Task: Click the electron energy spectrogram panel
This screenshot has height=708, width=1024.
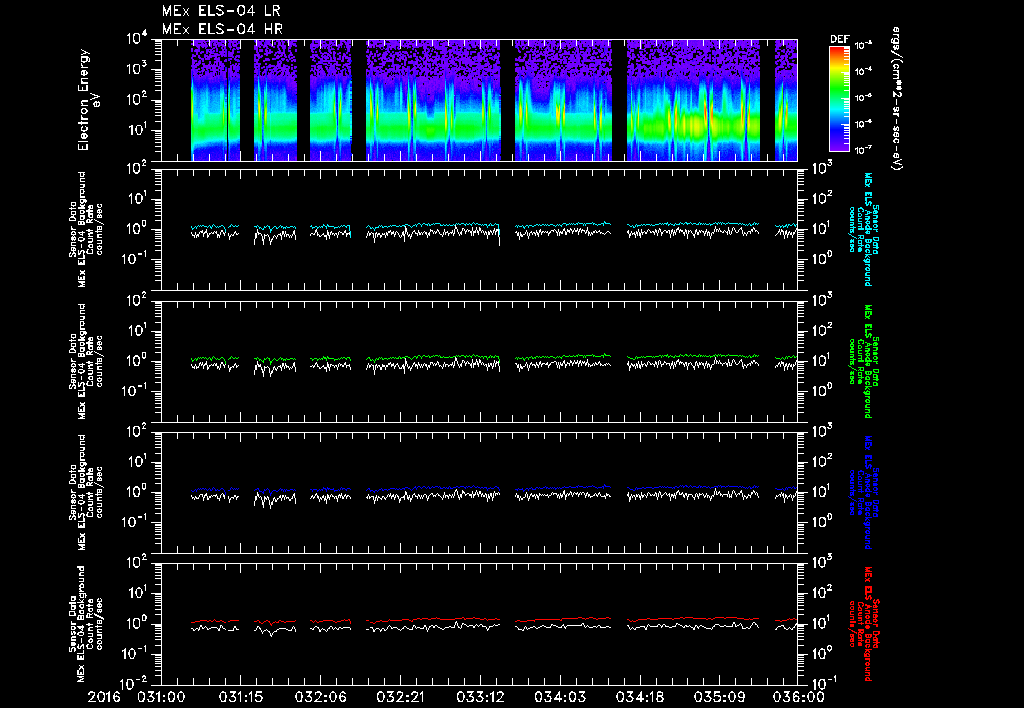Action: click(479, 100)
